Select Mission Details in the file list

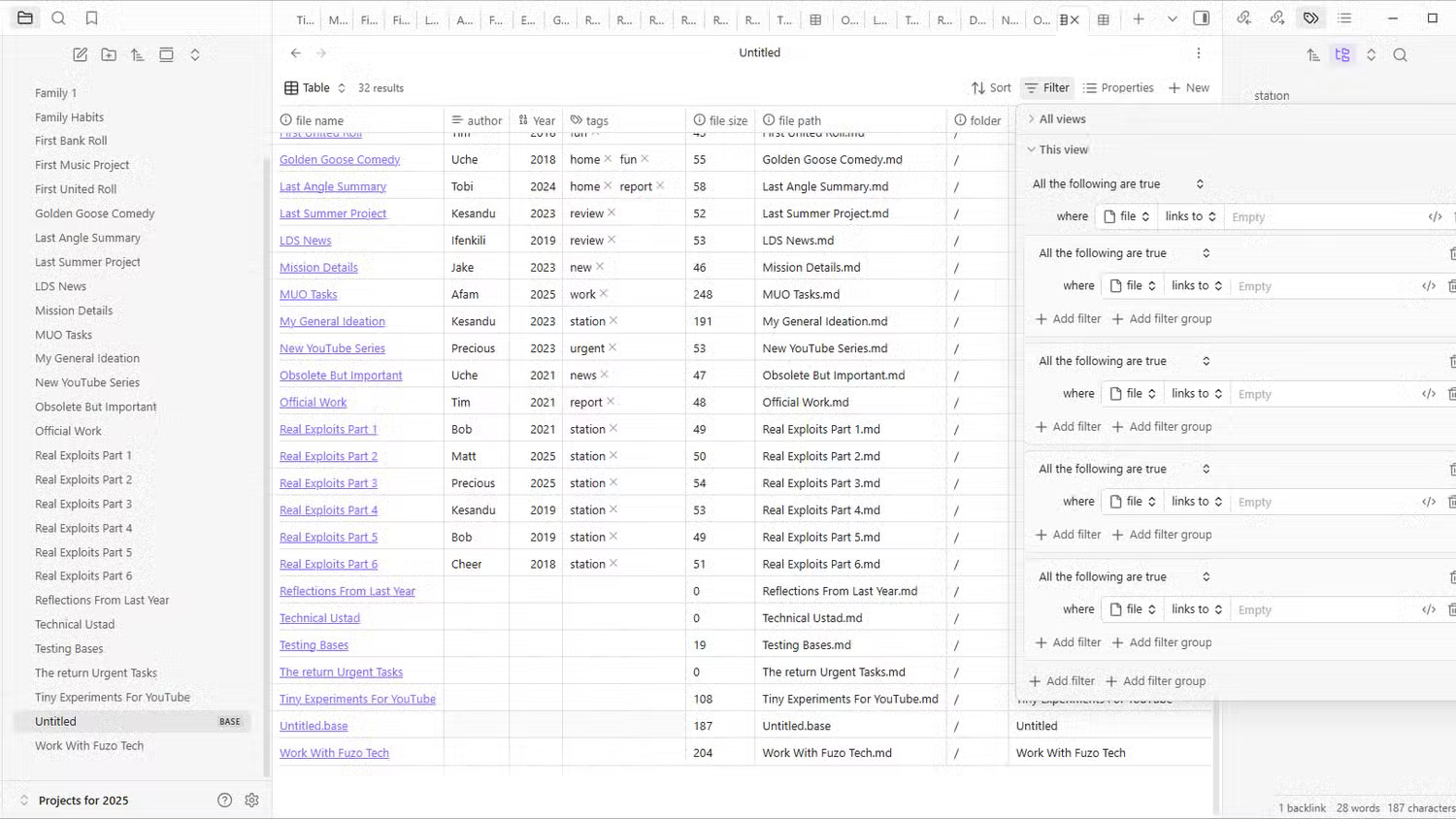click(74, 311)
